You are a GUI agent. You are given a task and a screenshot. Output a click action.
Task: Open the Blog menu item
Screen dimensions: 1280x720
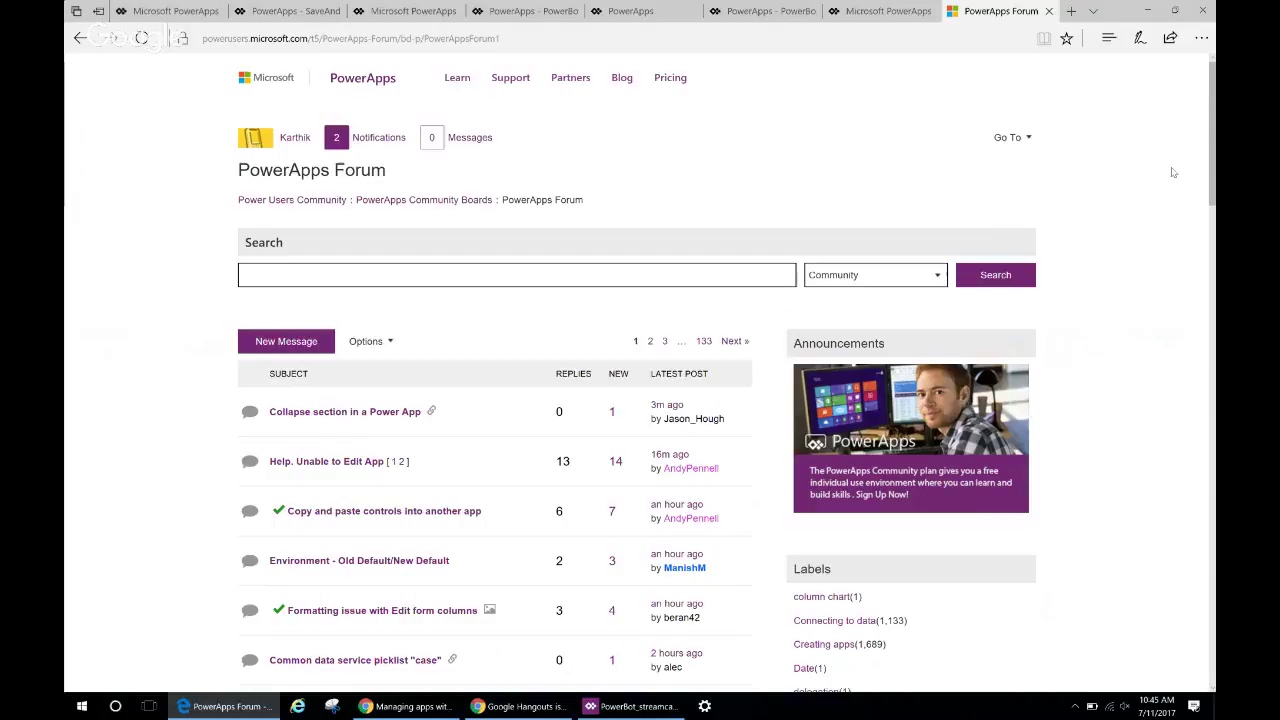(622, 77)
